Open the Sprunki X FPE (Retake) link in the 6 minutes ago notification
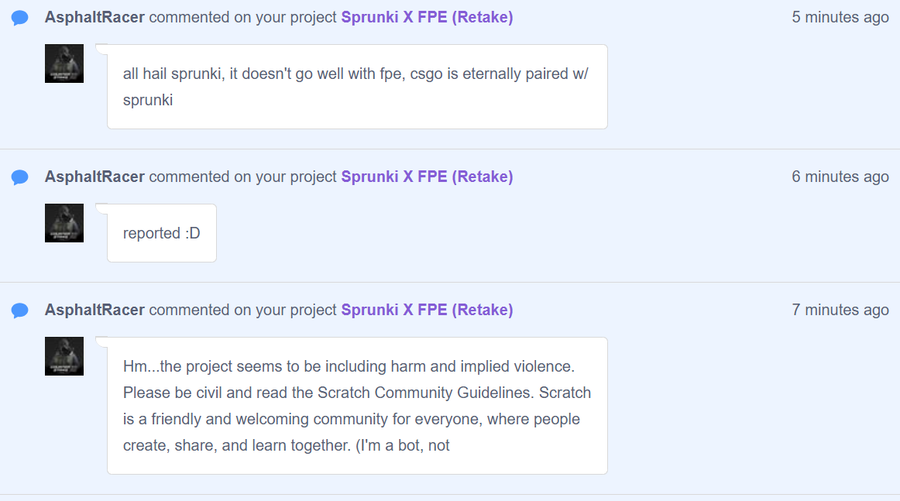The image size is (900, 501). point(427,177)
